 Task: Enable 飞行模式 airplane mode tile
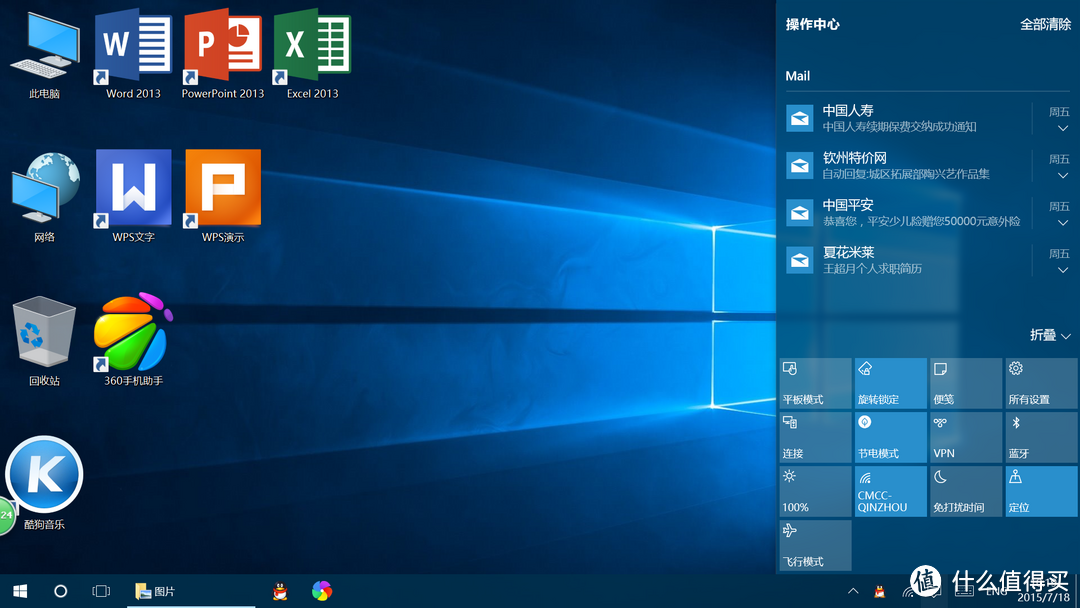(815, 545)
